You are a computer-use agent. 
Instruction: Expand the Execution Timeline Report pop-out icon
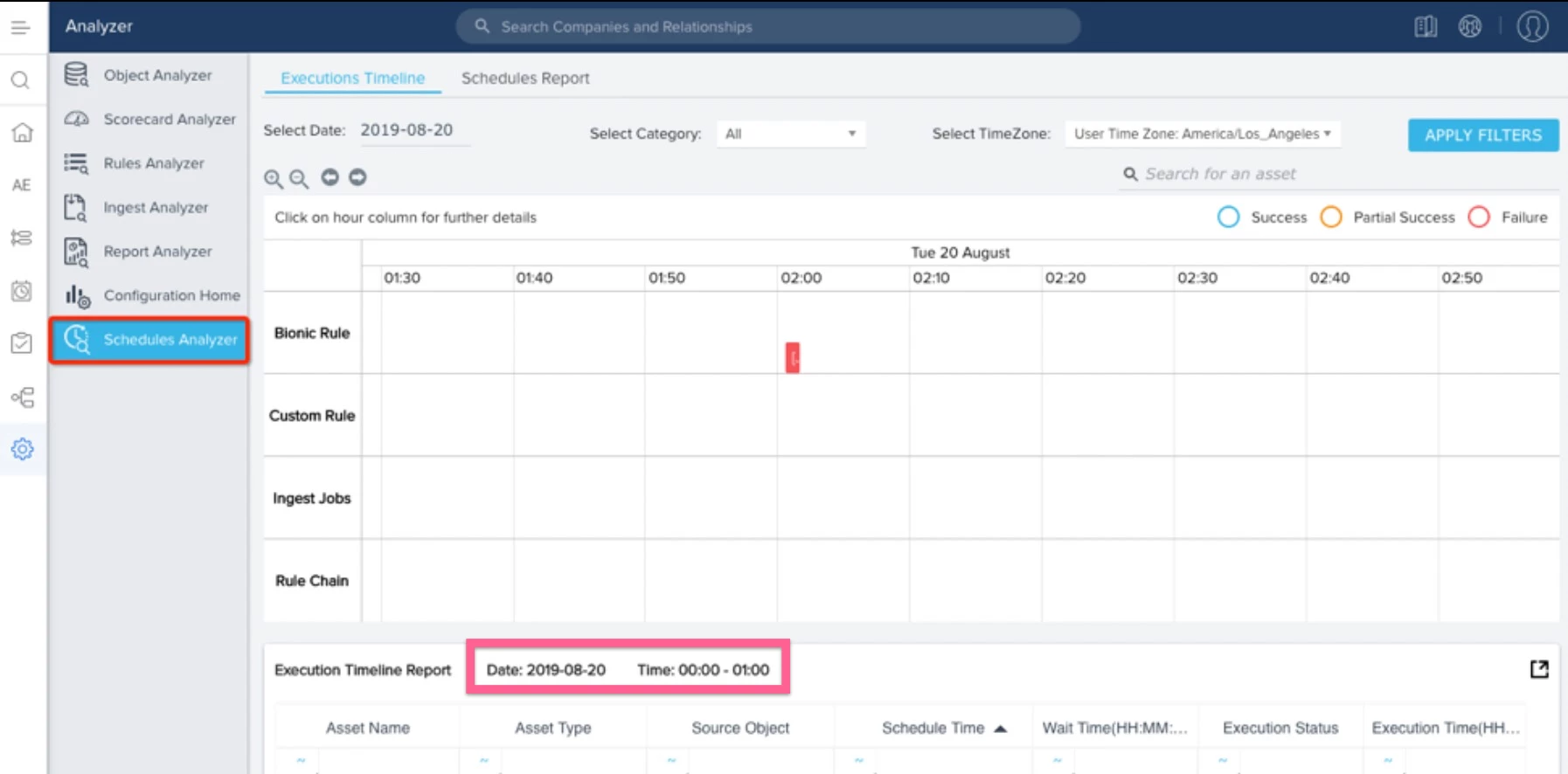[x=1539, y=669]
